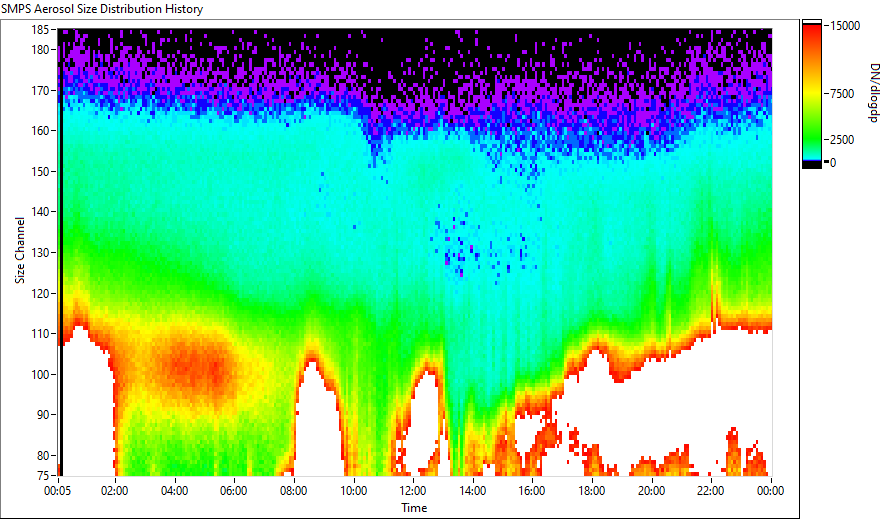Click the 160 size channel tick label
The height and width of the screenshot is (519, 884).
coord(41,131)
